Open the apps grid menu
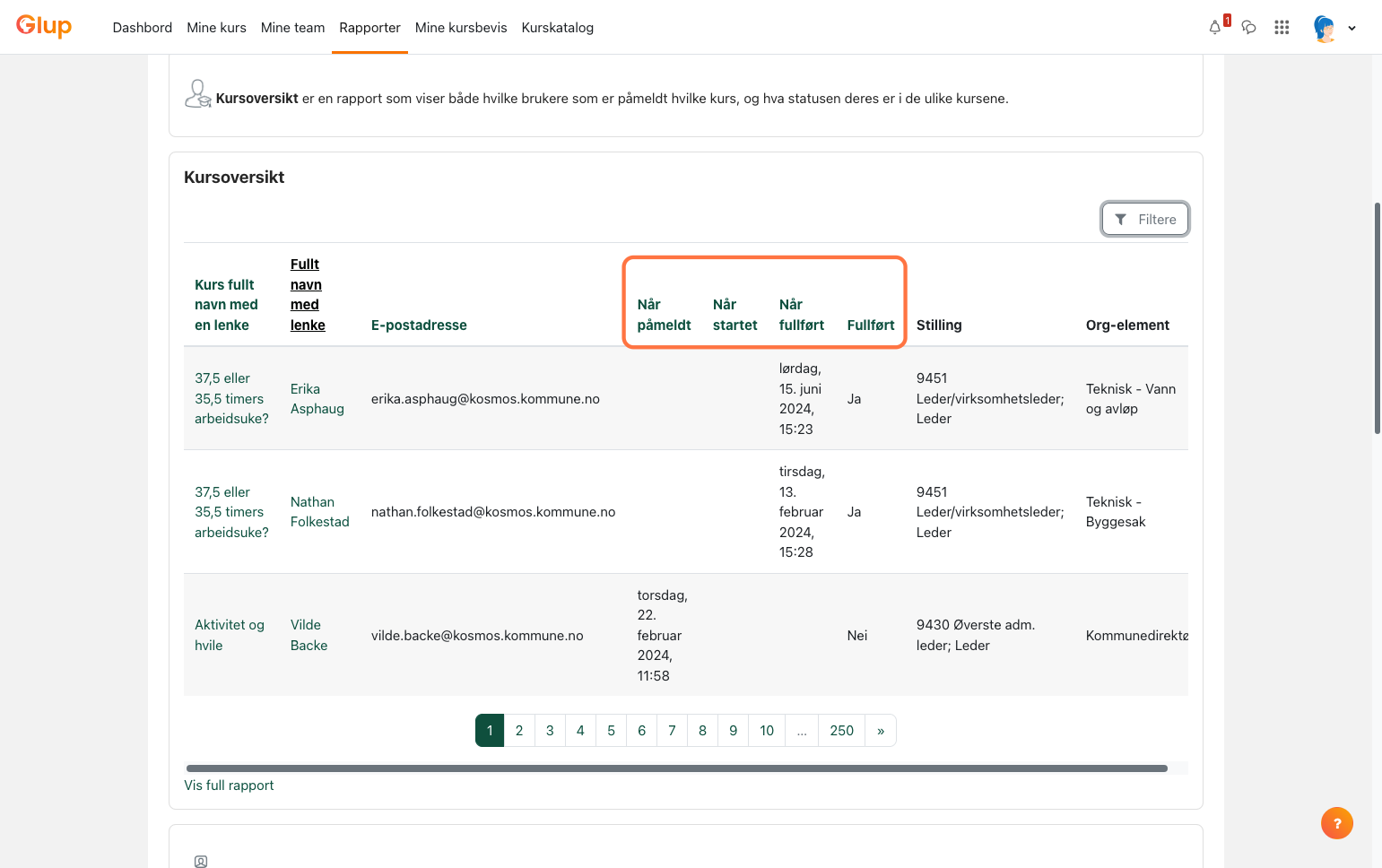 tap(1282, 28)
